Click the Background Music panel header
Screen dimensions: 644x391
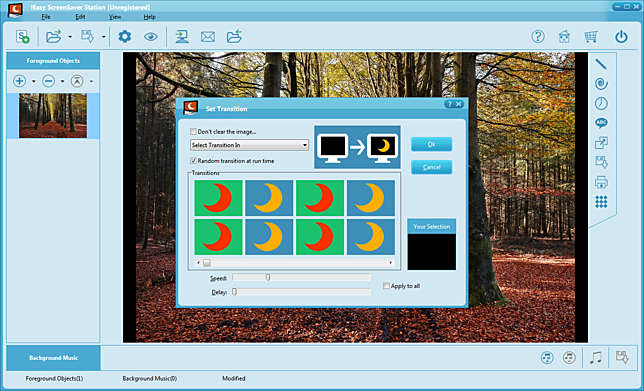[53, 358]
